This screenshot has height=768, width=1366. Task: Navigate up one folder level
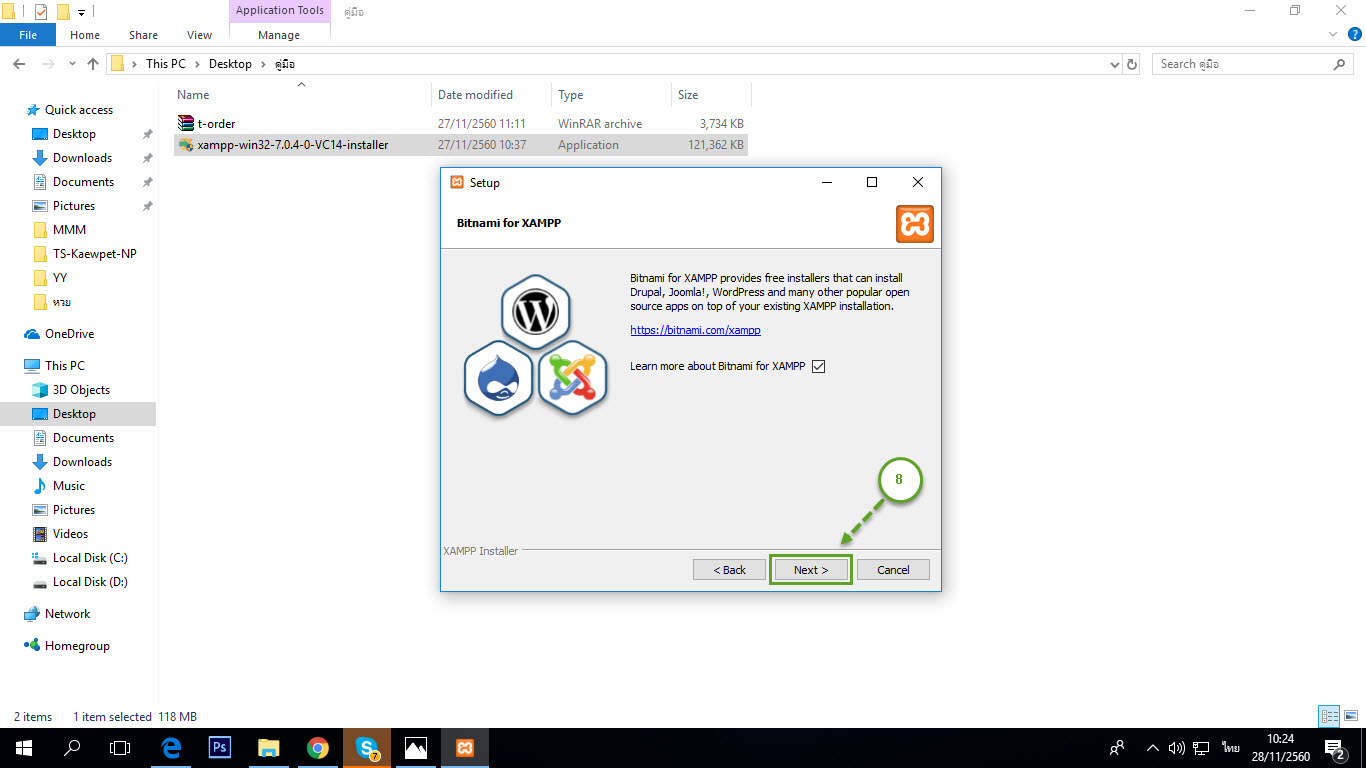coord(93,64)
